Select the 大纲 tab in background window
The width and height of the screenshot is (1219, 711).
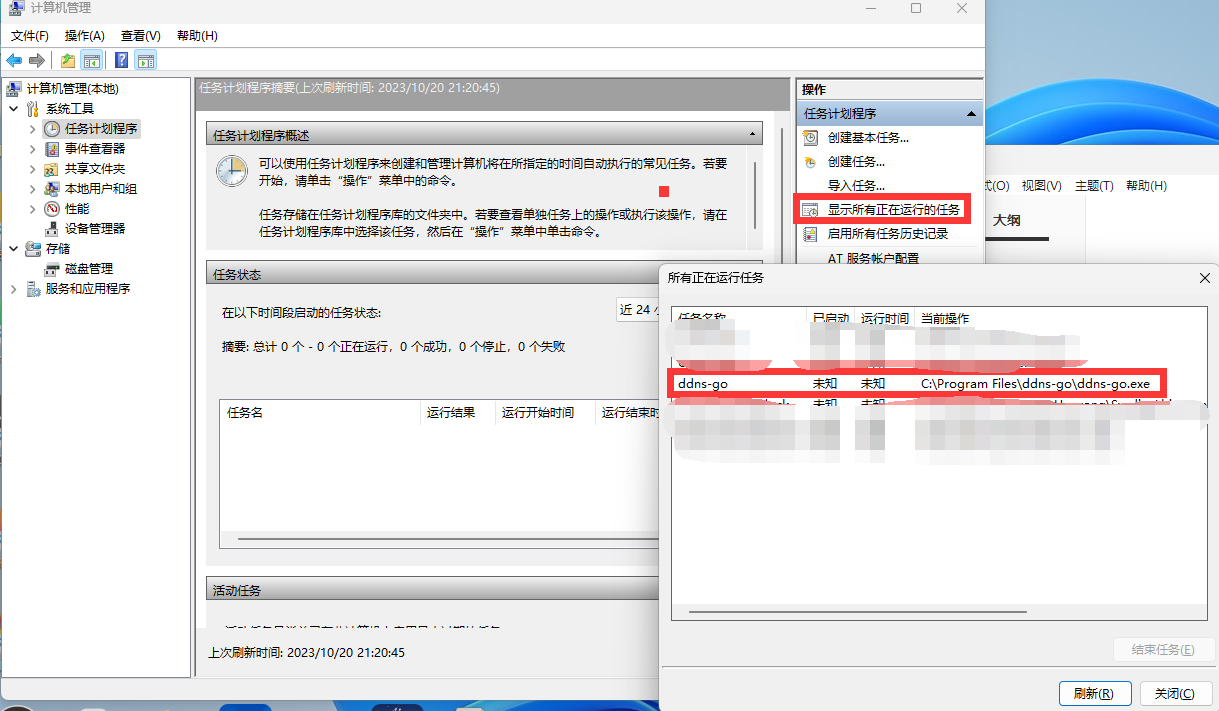[x=1006, y=221]
